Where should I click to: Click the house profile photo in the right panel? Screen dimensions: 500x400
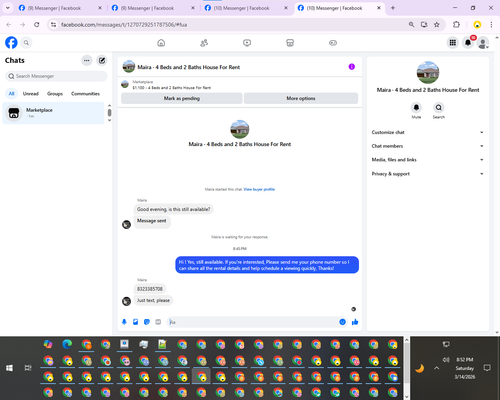click(428, 72)
